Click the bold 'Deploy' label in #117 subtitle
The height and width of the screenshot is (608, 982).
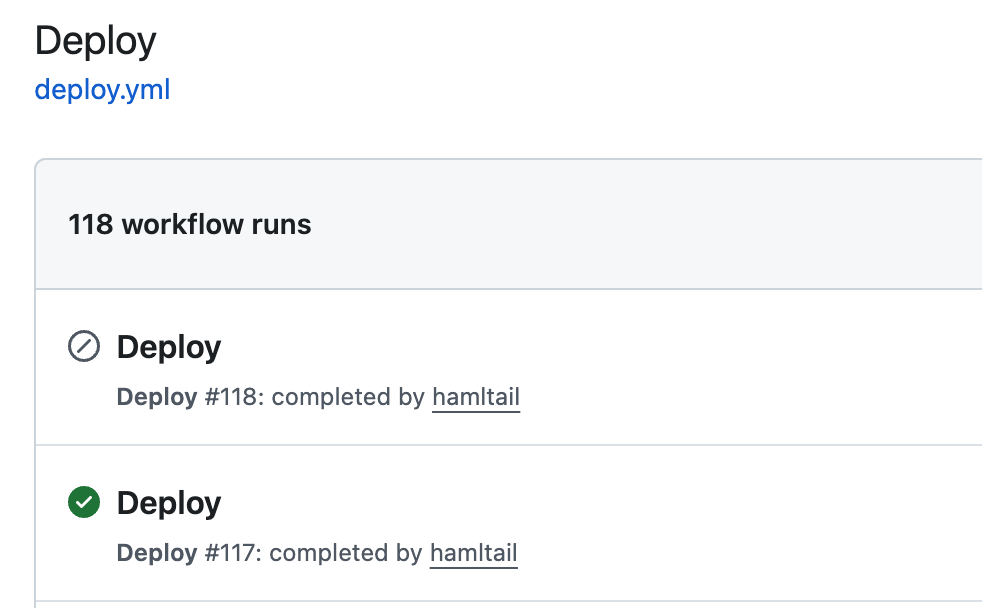[x=156, y=553]
